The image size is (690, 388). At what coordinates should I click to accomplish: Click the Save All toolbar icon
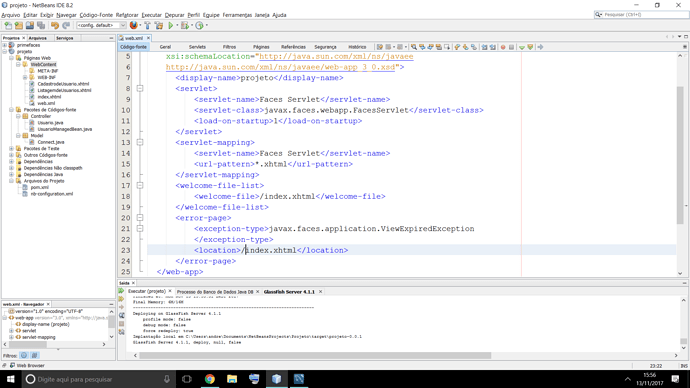pyautogui.click(x=41, y=26)
